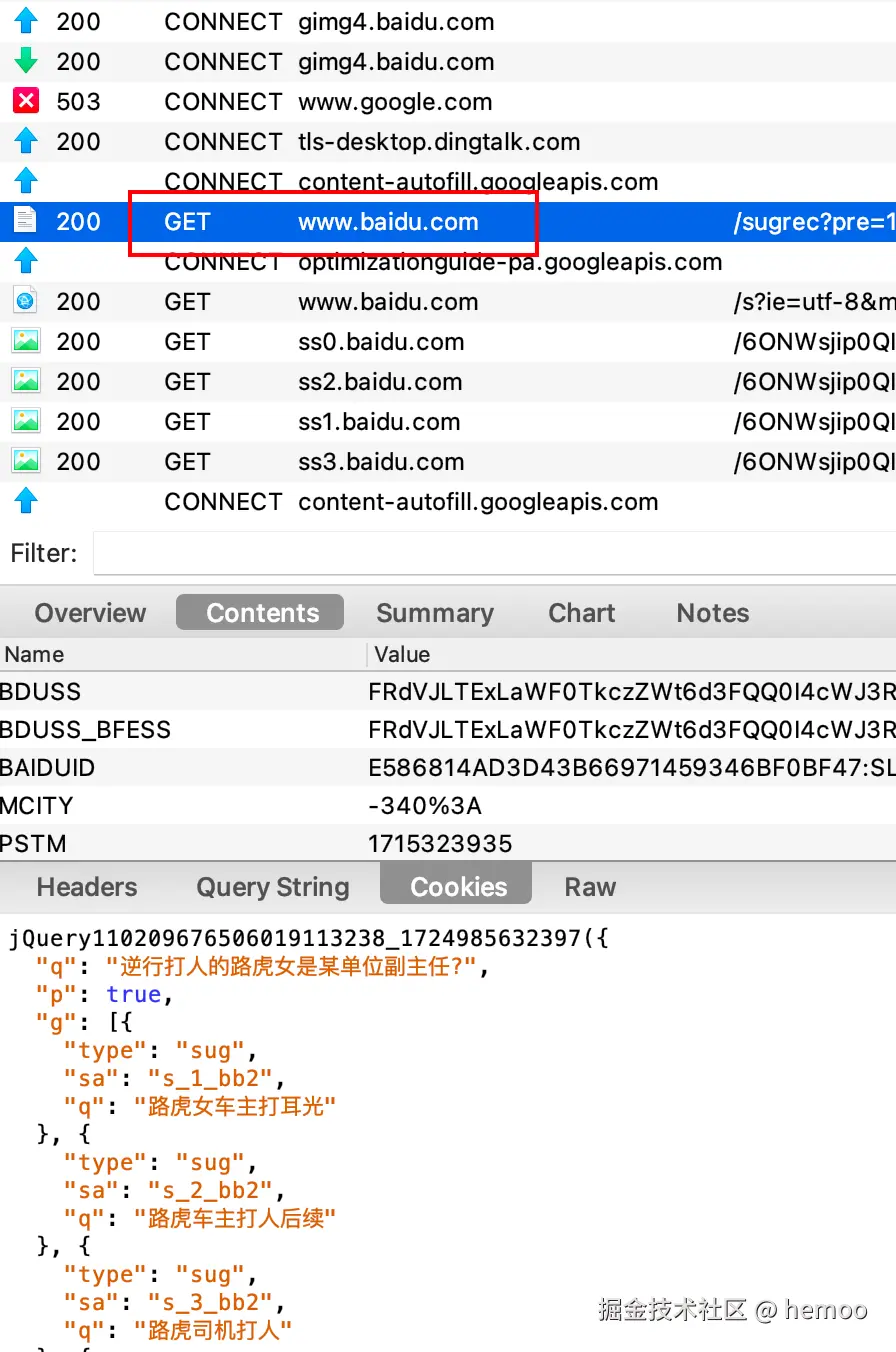Switch to the Contents tab
Viewport: 896px width, 1352px height.
click(260, 613)
